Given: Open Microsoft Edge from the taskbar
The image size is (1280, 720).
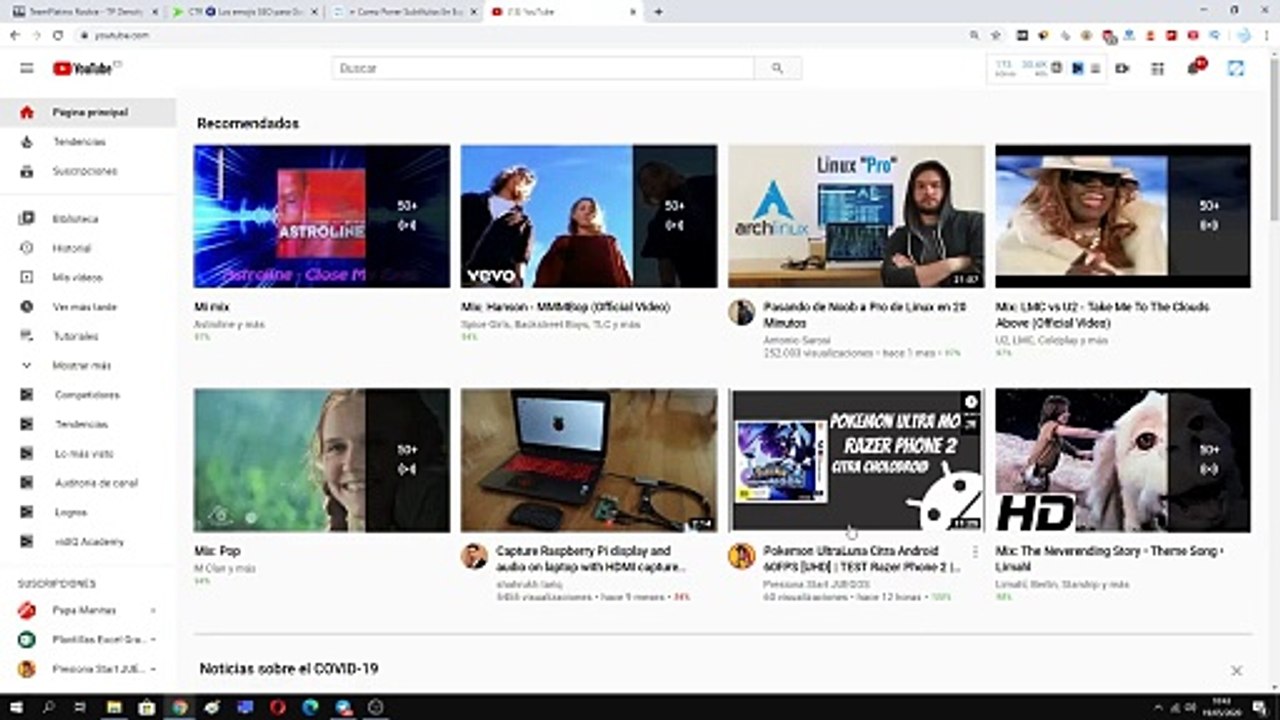Looking at the screenshot, I should pos(310,707).
